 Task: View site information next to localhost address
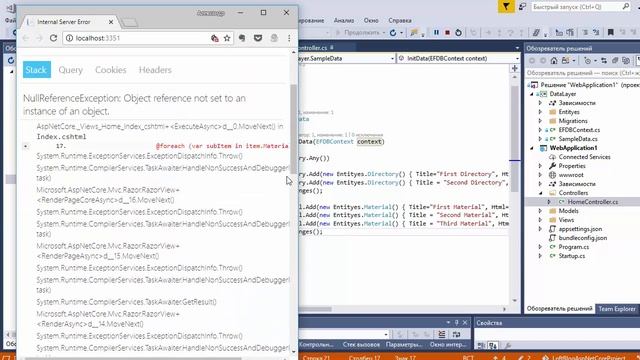pos(69,38)
